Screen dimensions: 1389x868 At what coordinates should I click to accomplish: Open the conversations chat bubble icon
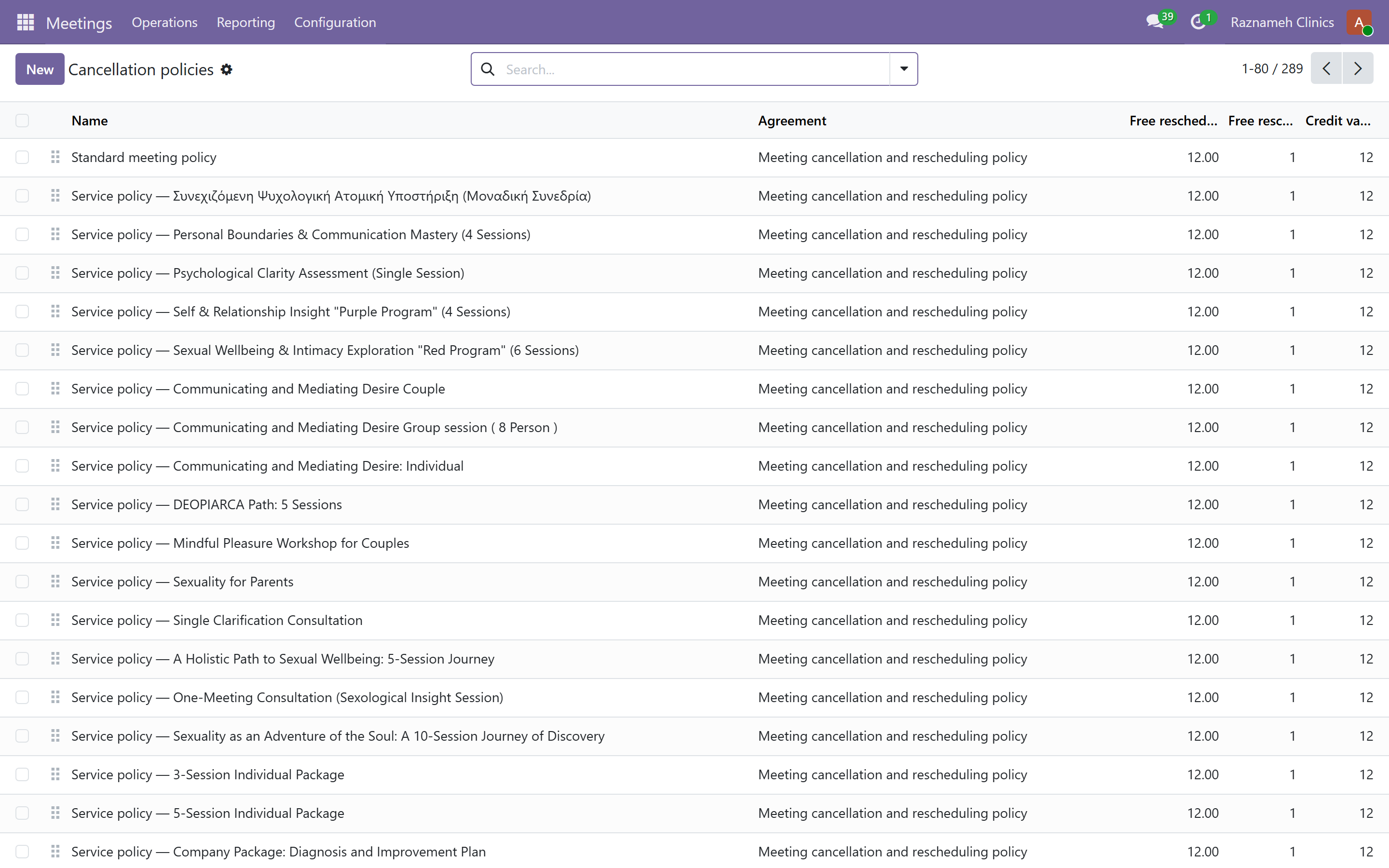coord(1154,22)
